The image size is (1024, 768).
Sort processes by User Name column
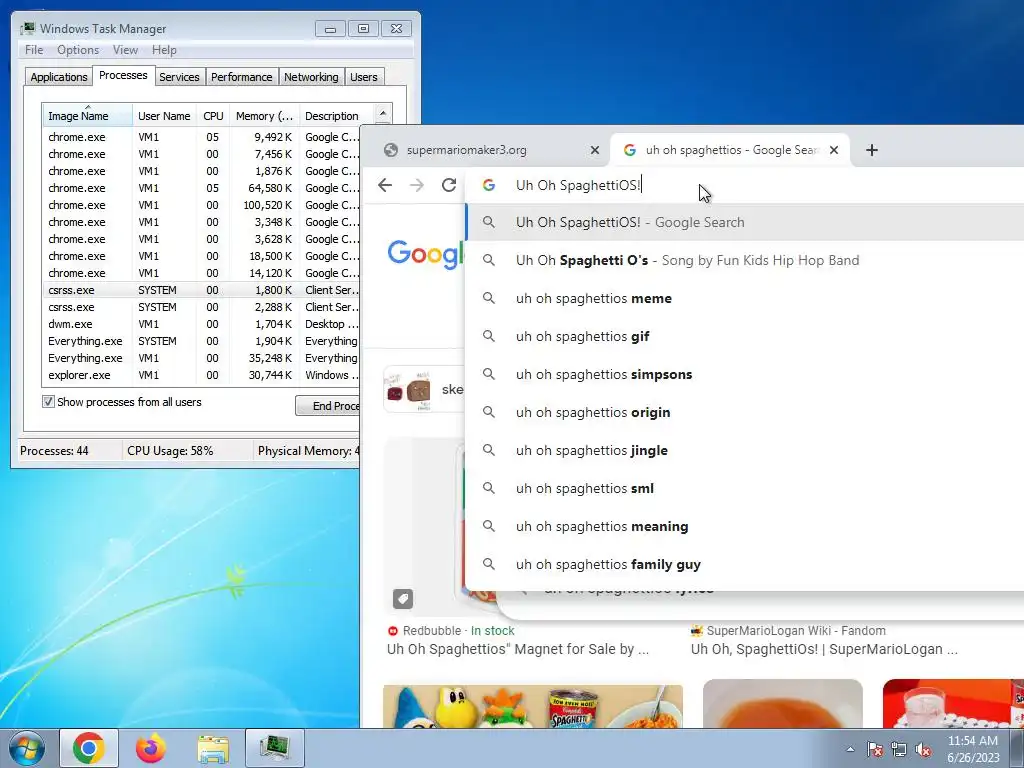(x=164, y=116)
